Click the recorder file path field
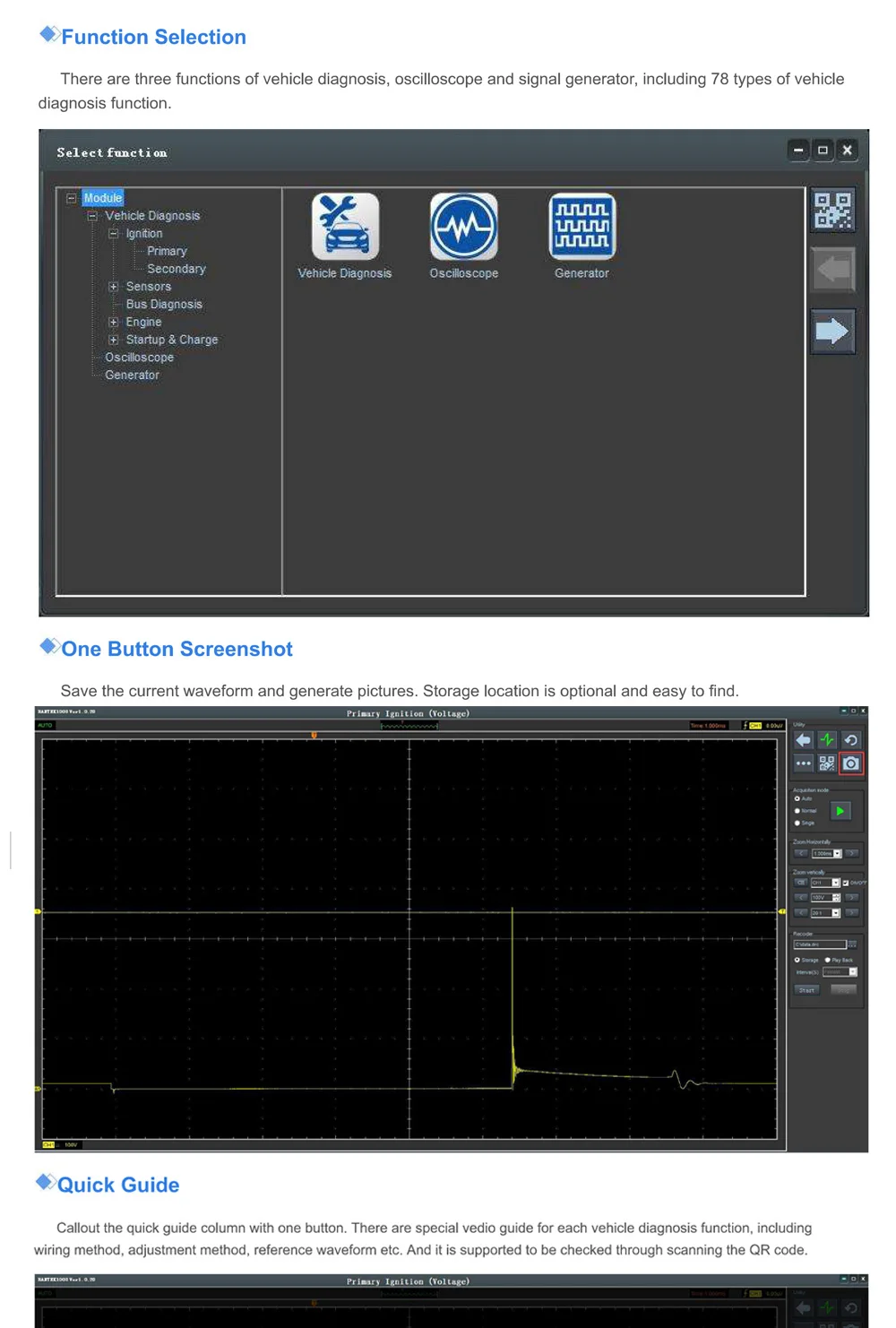The image size is (896, 1328). click(820, 944)
